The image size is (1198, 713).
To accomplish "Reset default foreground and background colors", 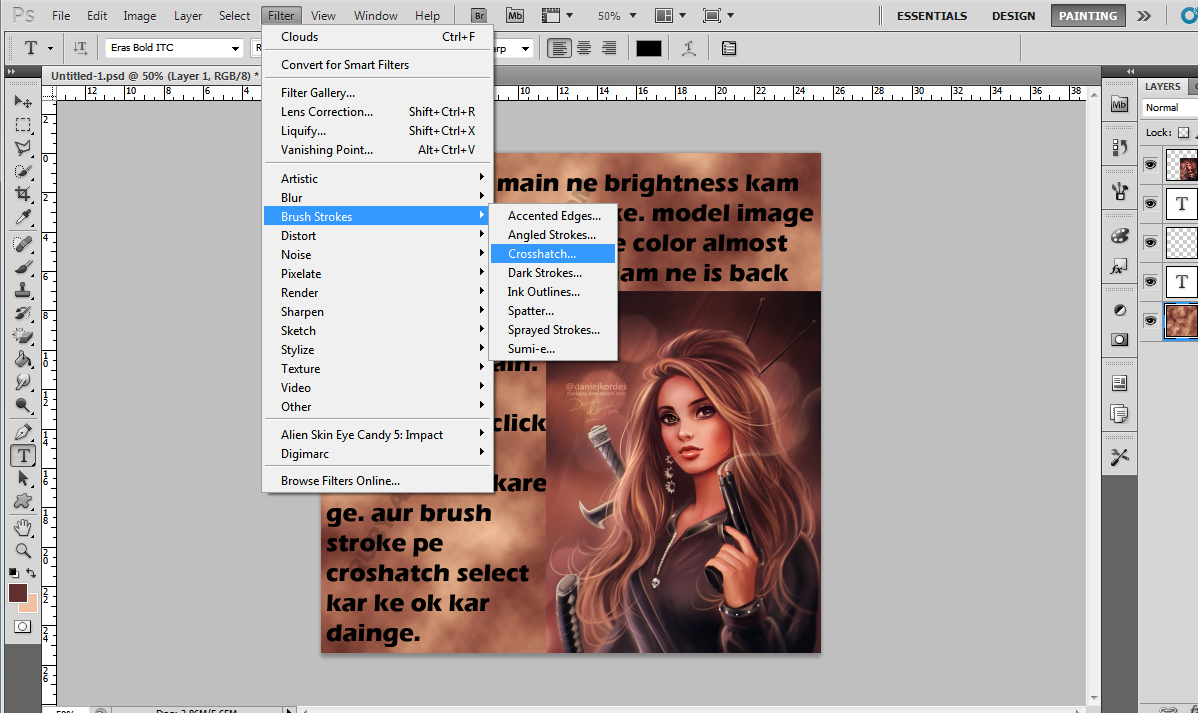I will click(x=13, y=572).
